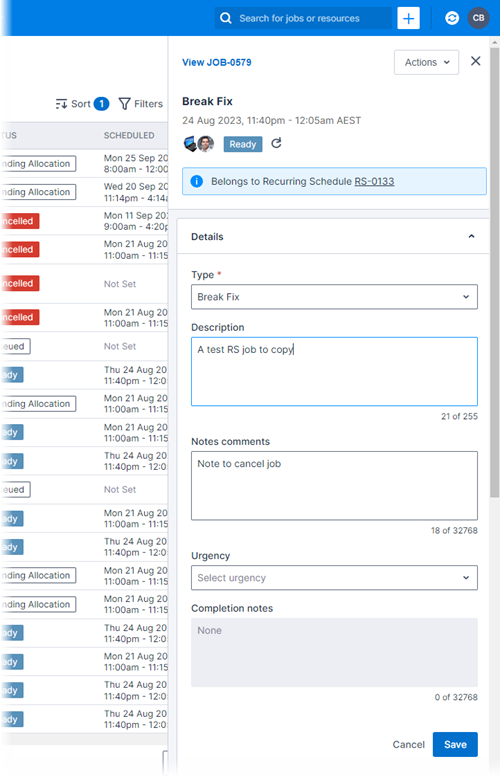Click the recurring refresh icon beside Ready

pyautogui.click(x=276, y=143)
